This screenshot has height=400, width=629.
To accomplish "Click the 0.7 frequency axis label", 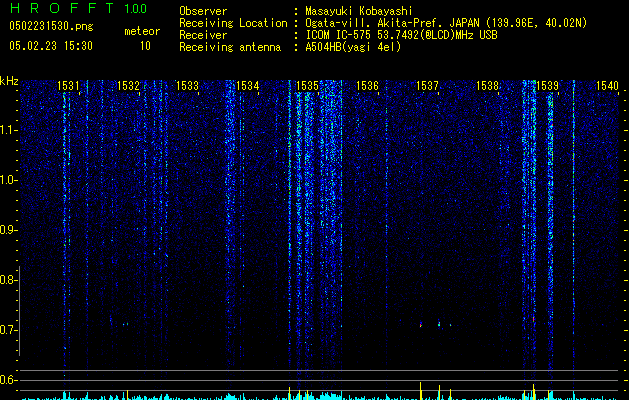I will [8, 330].
